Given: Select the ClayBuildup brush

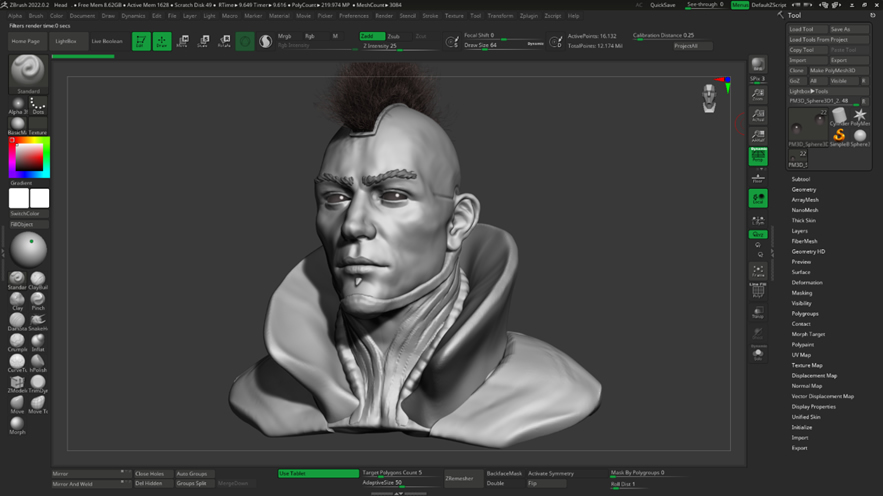Looking at the screenshot, I should [x=38, y=280].
